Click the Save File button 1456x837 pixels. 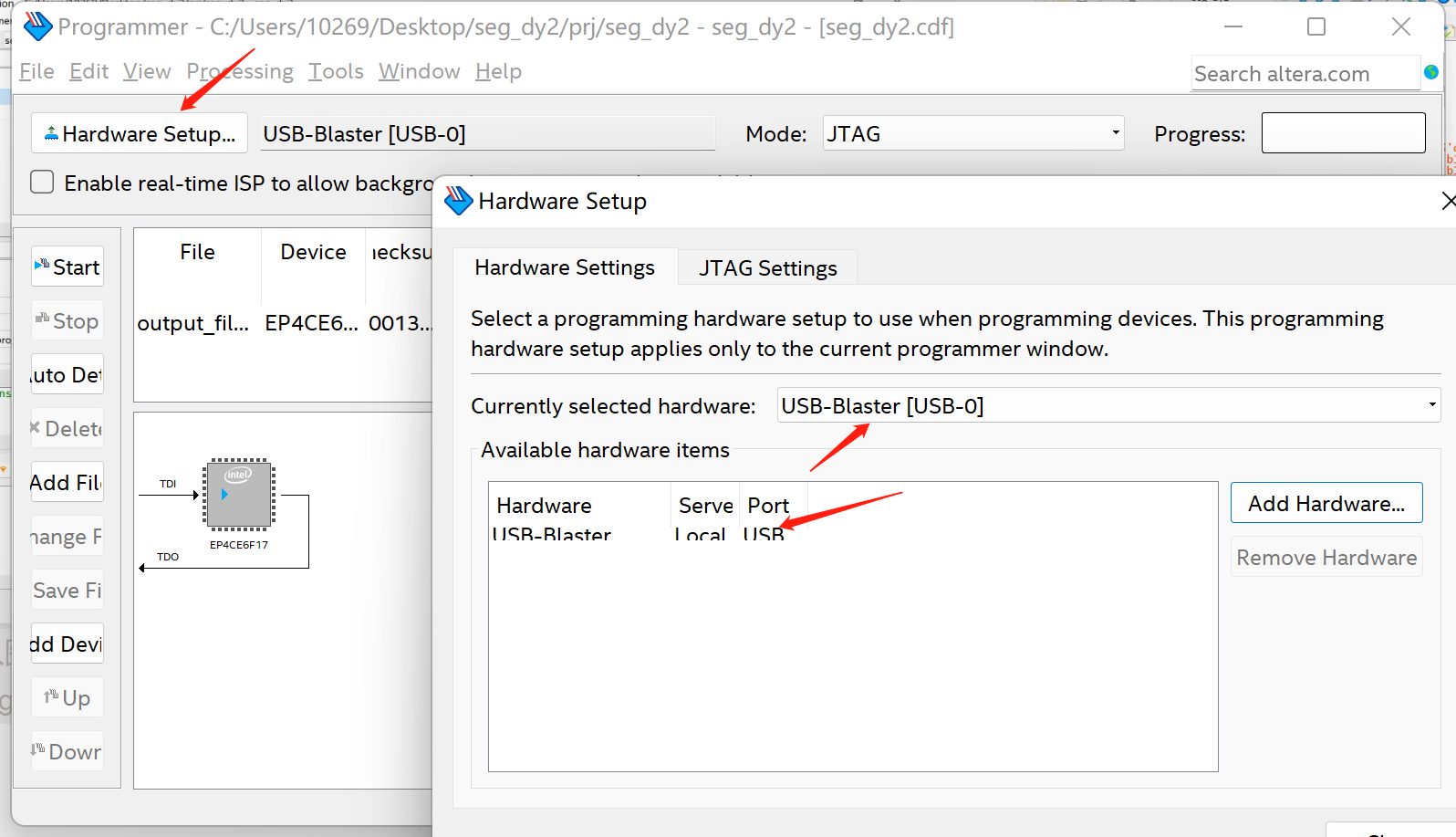coord(68,590)
